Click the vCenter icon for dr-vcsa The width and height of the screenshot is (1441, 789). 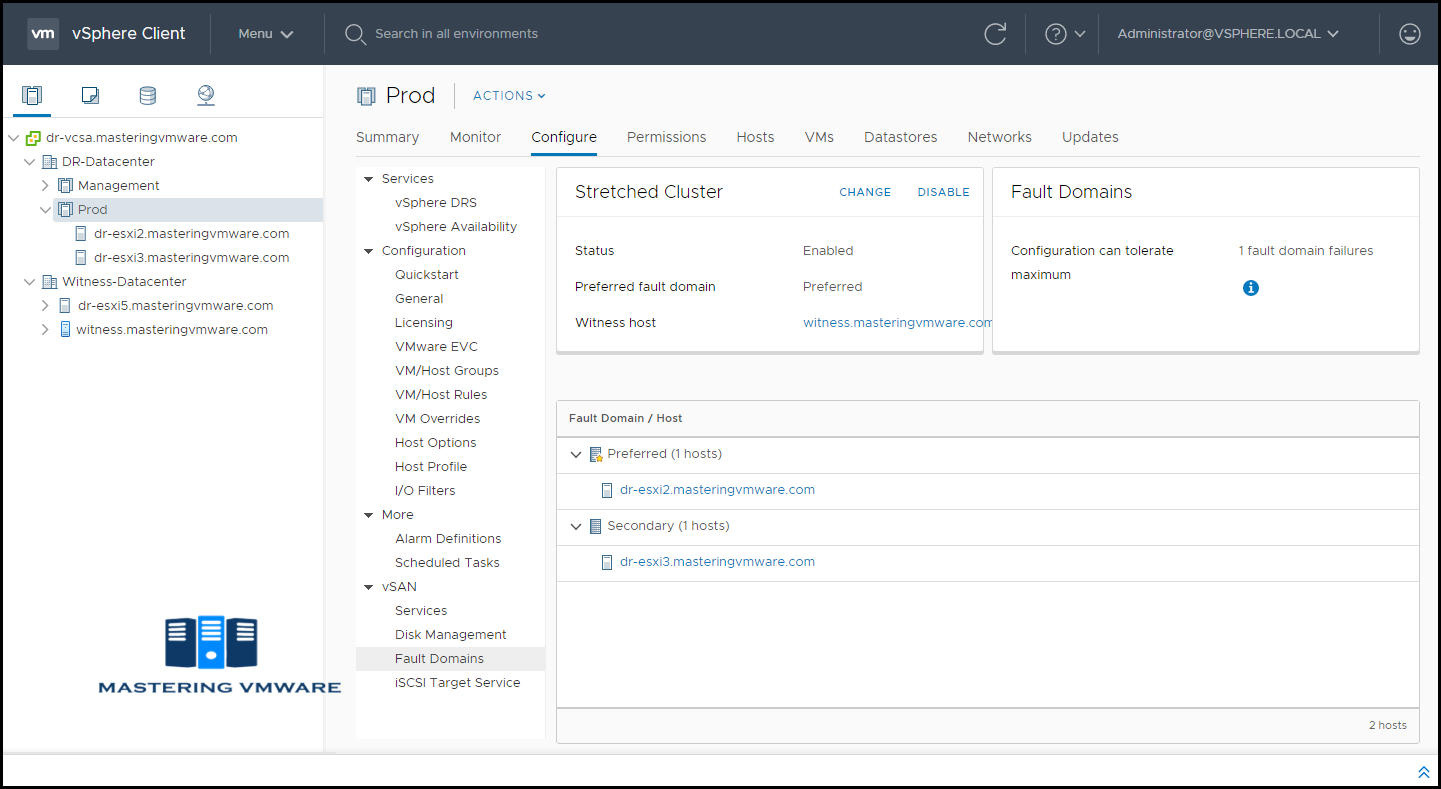coord(33,138)
